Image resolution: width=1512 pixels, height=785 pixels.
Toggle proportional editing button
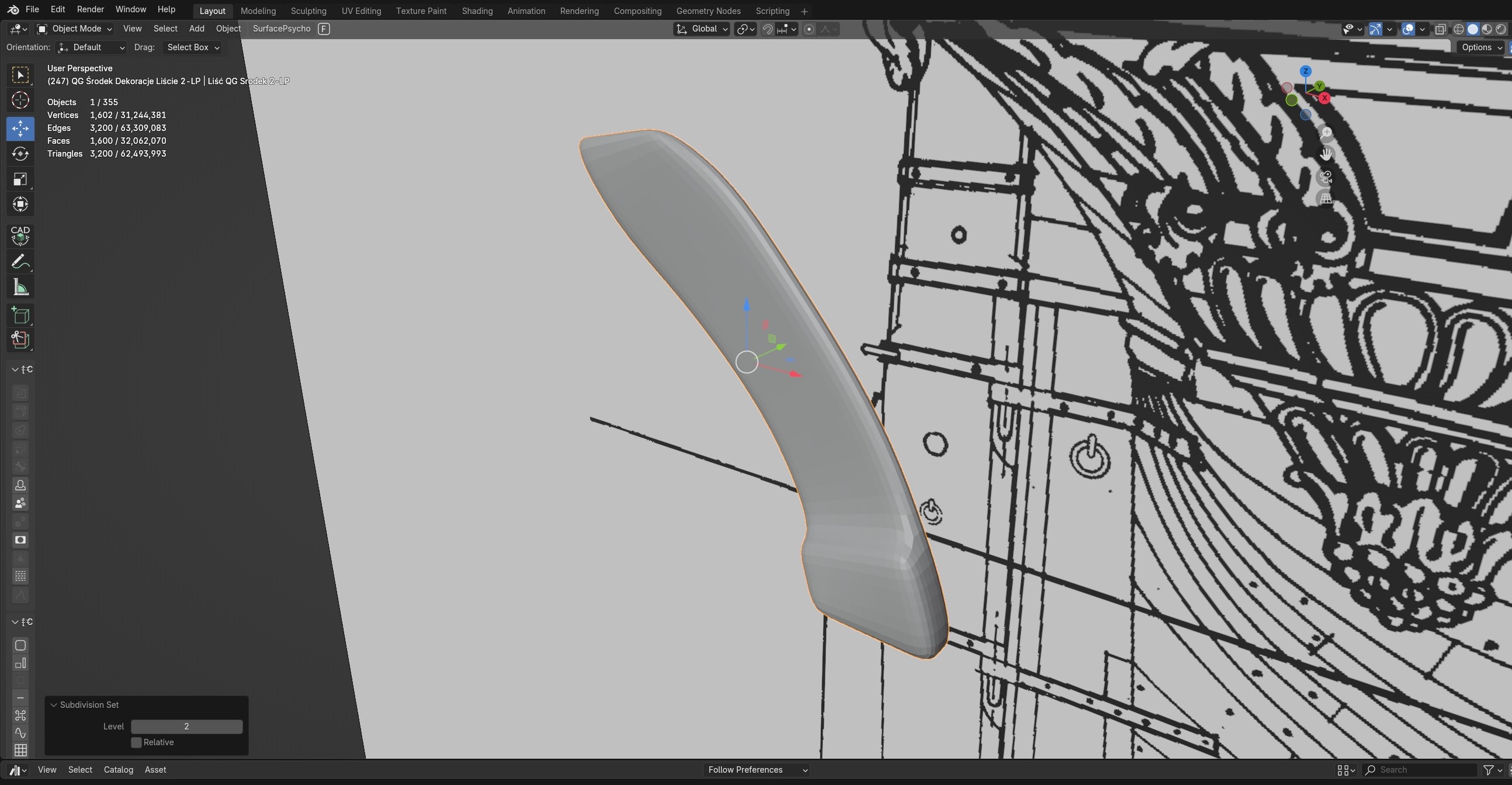tap(809, 29)
